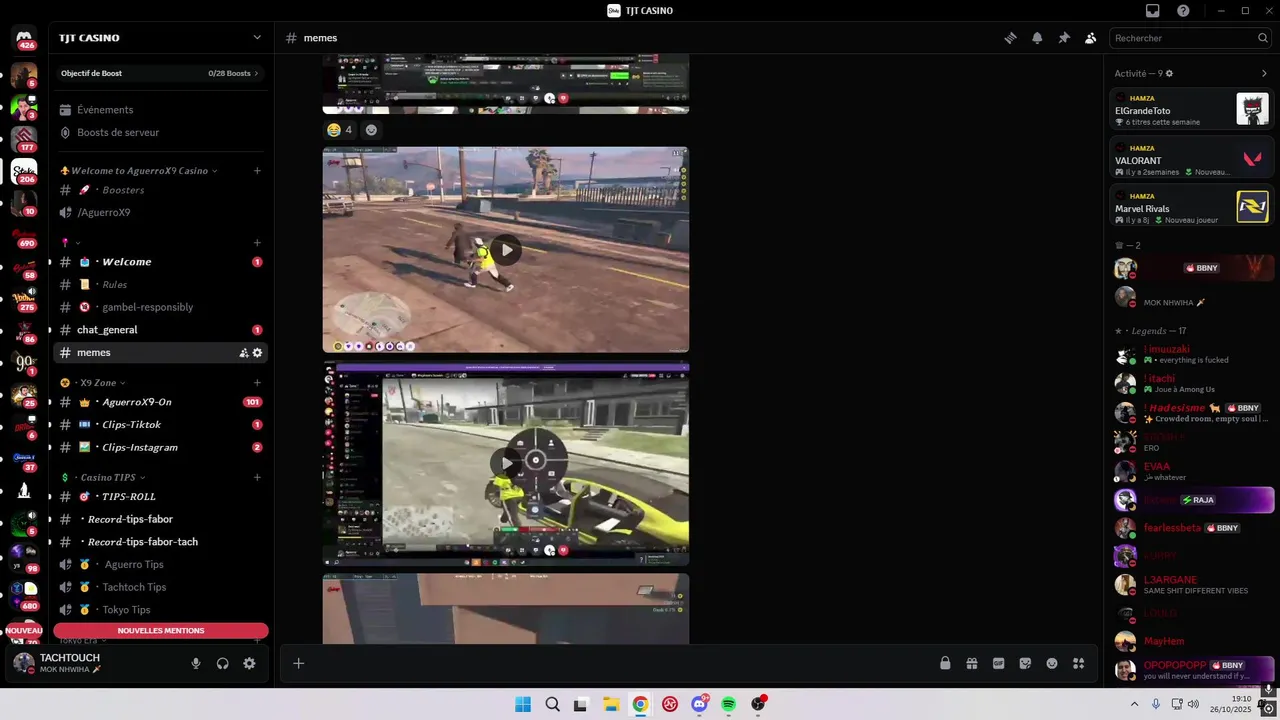1280x720 pixels.
Task: Click the magnifier in Rechercher box
Action: pos(1262,38)
